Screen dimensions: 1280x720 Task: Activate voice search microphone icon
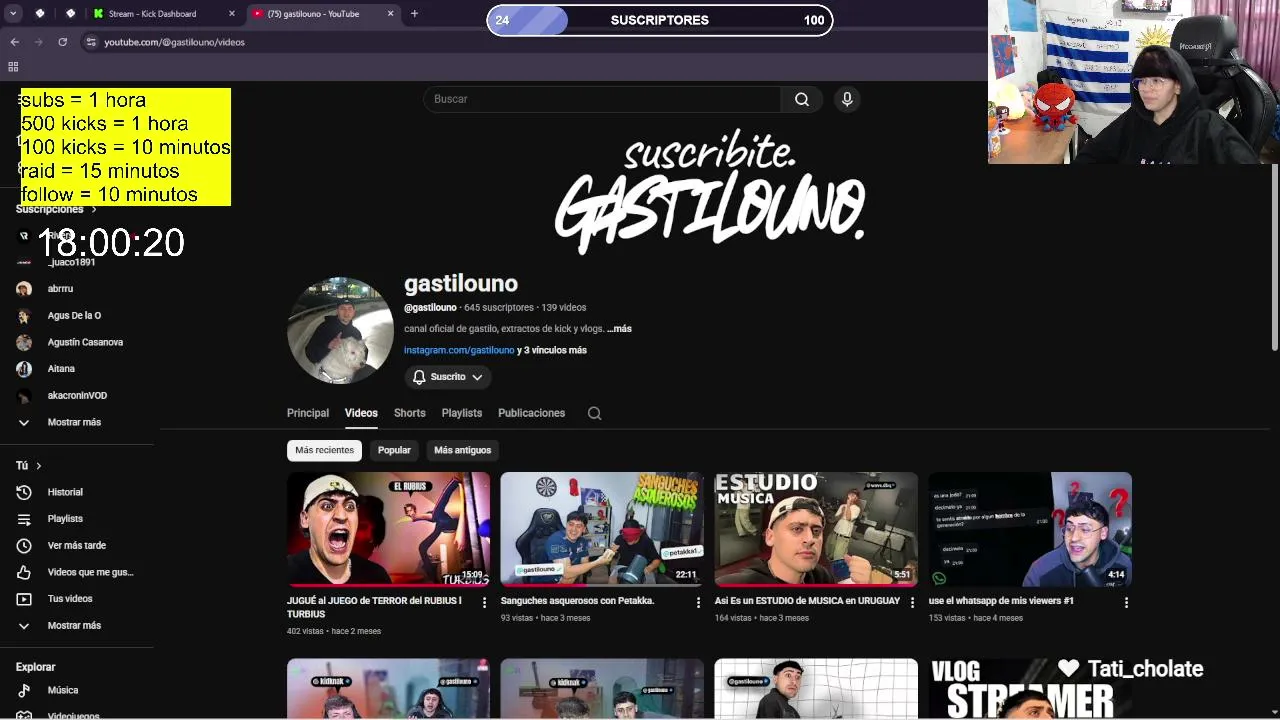pos(847,99)
